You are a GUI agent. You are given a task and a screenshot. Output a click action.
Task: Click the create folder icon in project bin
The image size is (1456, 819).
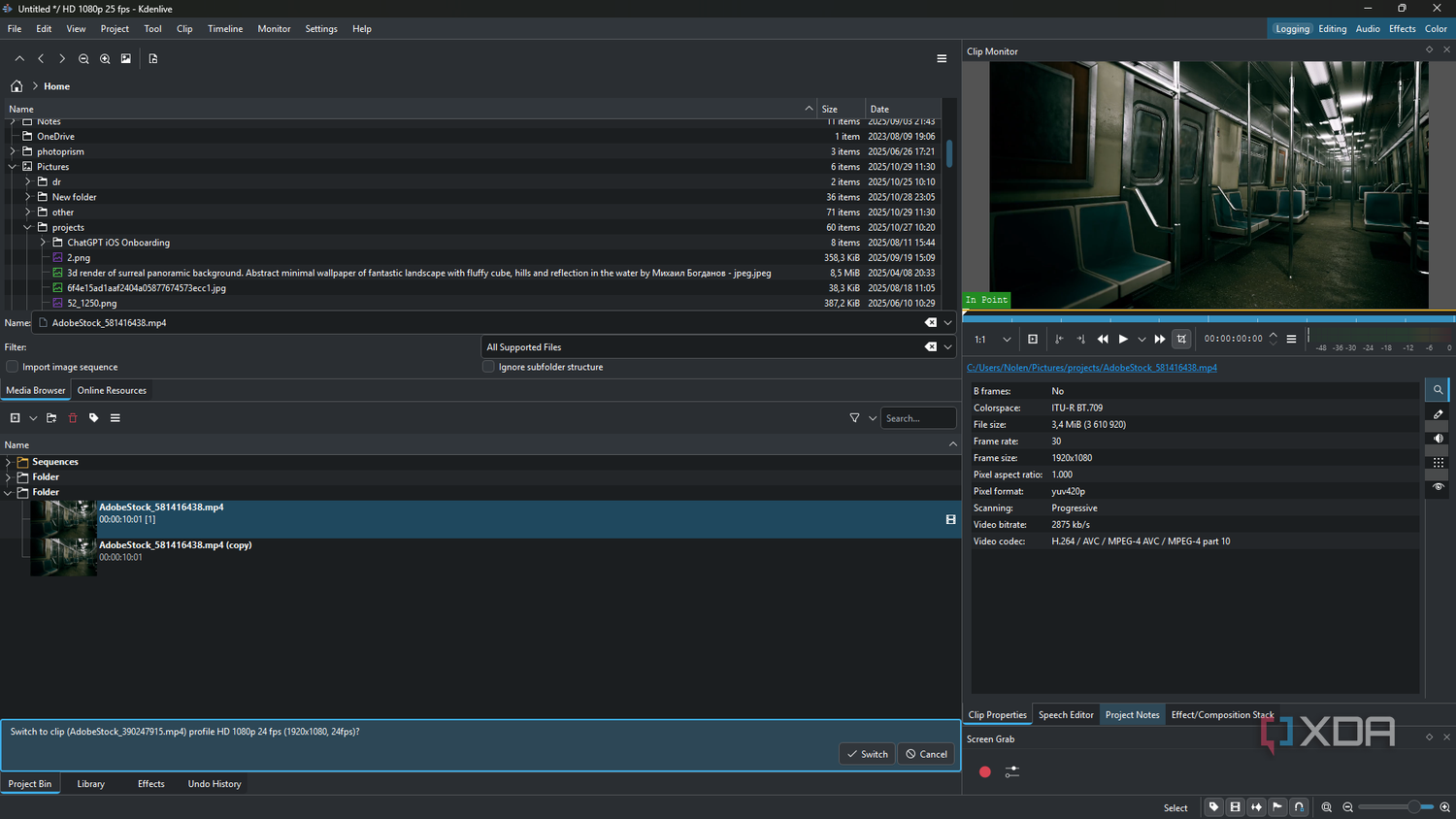click(51, 418)
